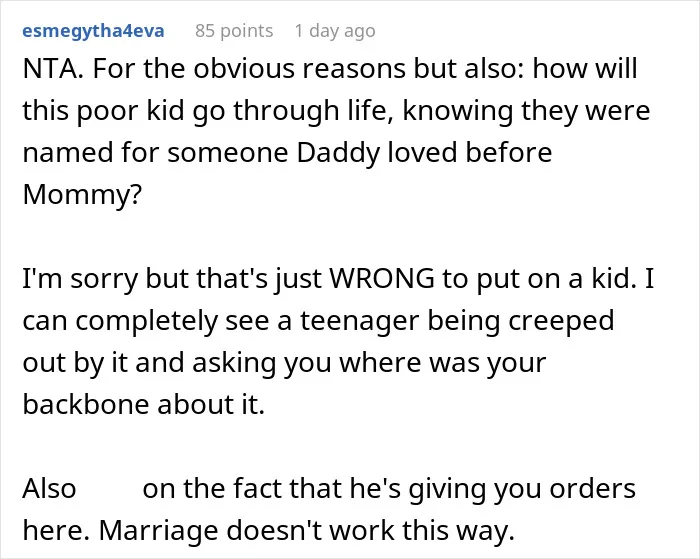Click the 1 day ago timestamp

[335, 31]
